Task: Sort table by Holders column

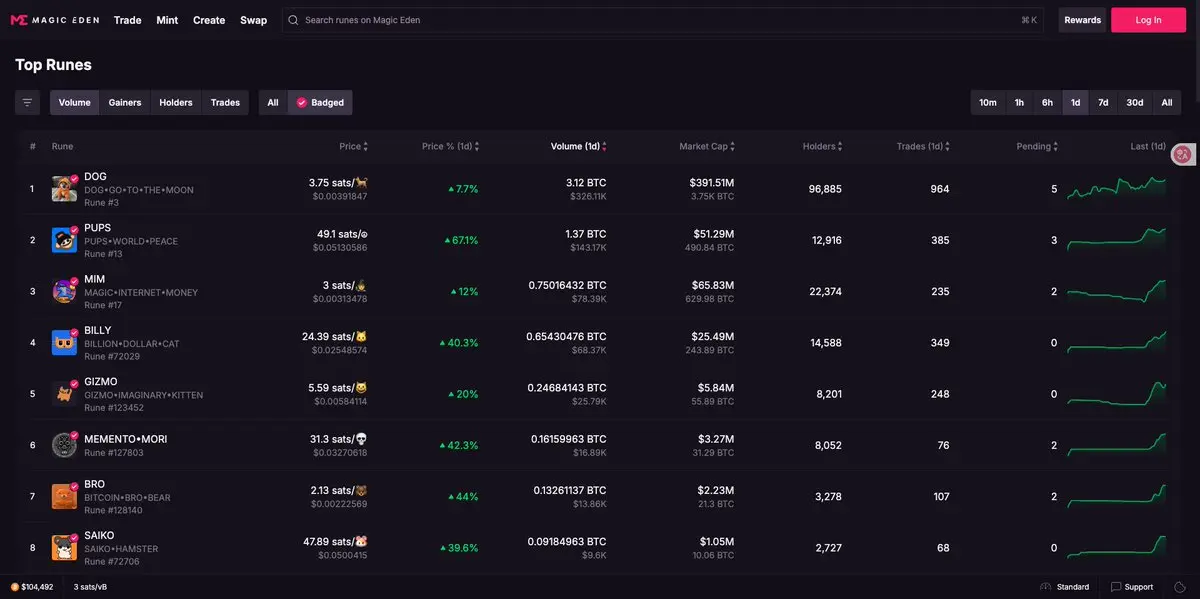Action: pos(822,146)
